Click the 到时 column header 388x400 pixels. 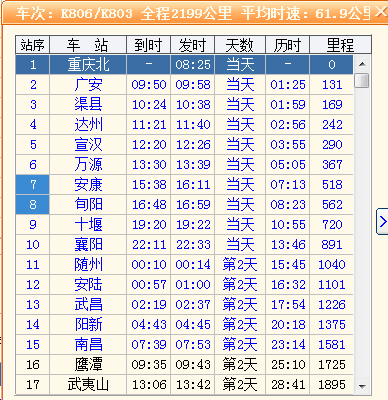(x=149, y=45)
